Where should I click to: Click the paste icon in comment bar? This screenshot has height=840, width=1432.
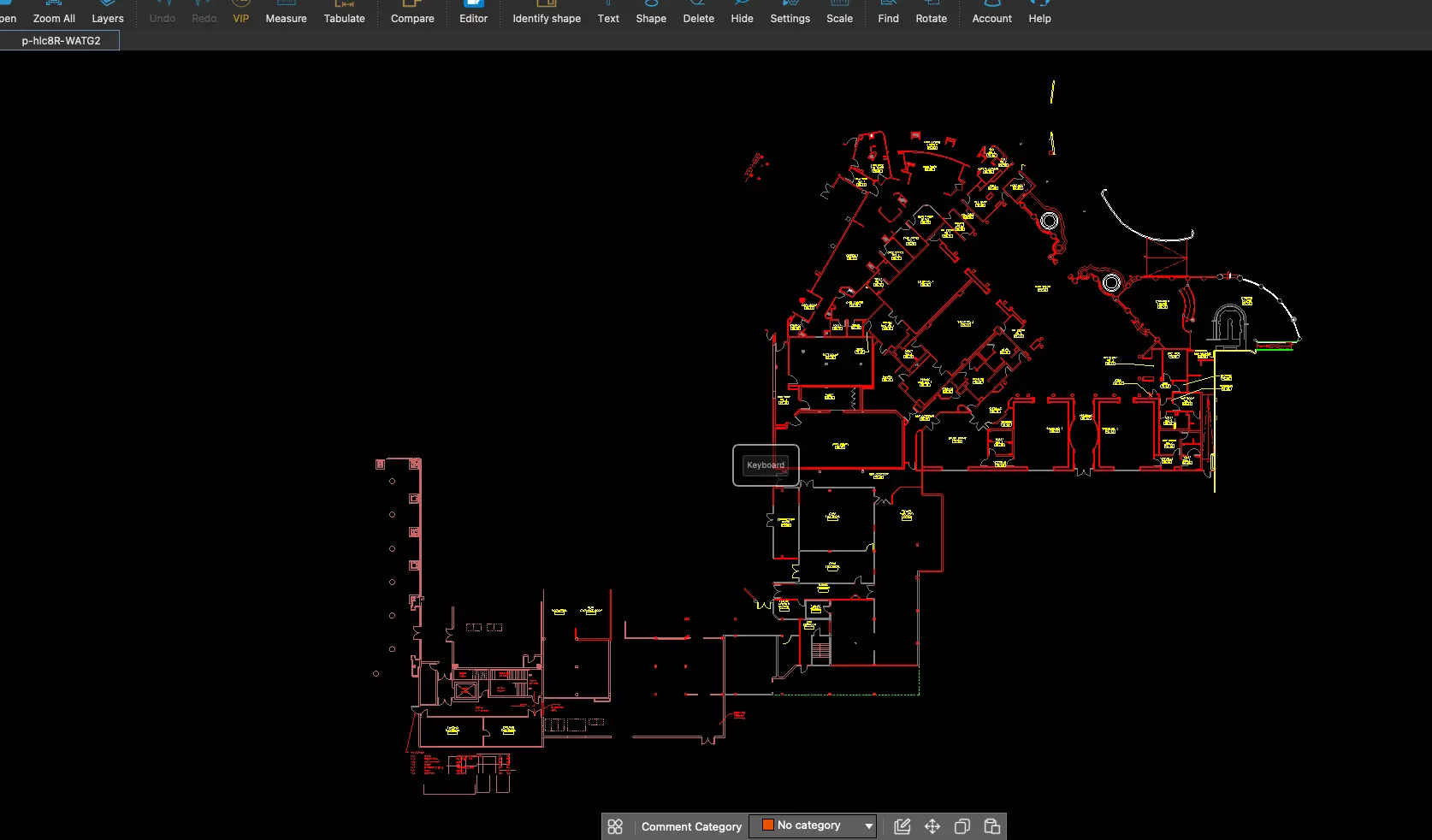point(992,826)
